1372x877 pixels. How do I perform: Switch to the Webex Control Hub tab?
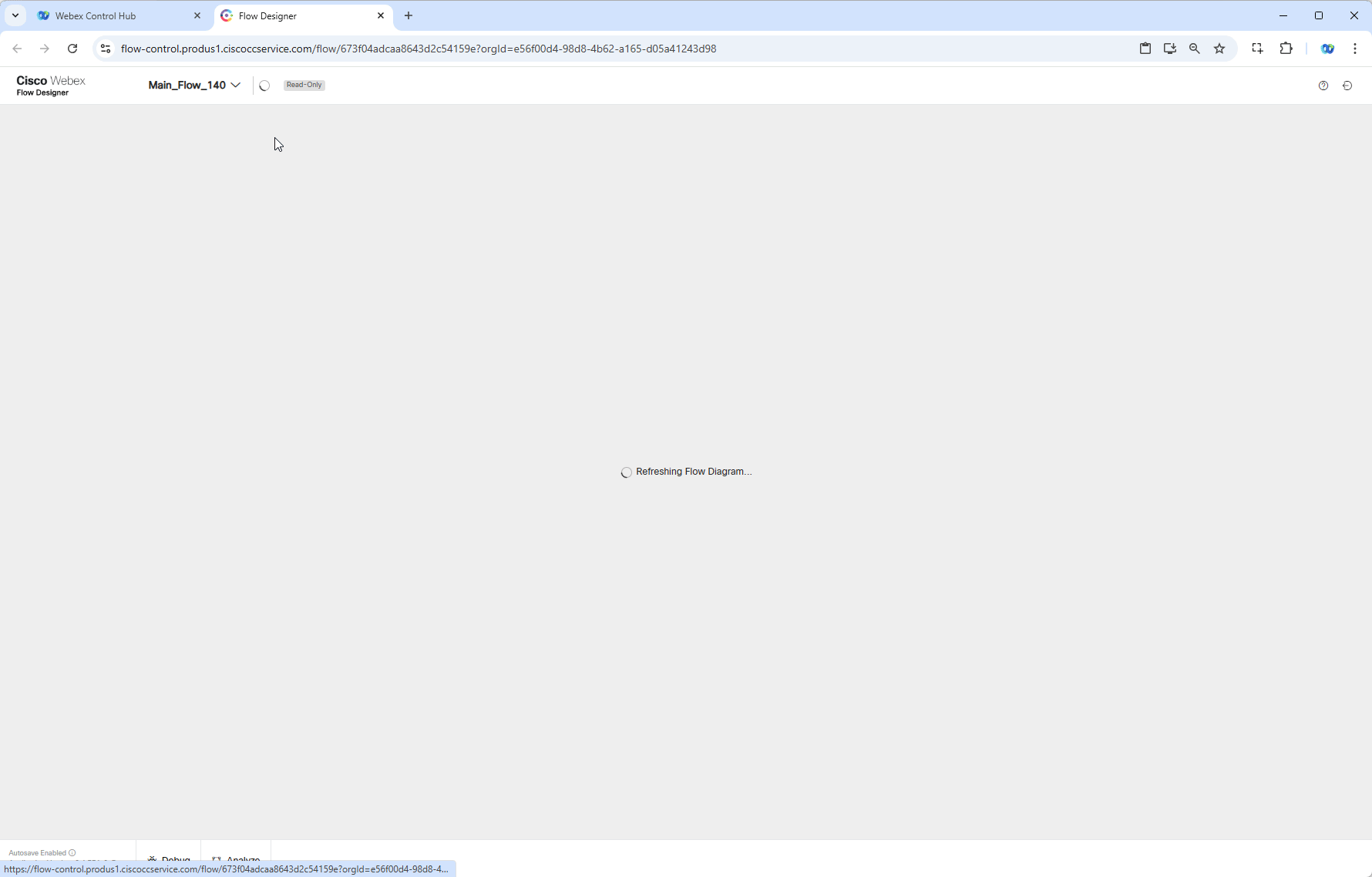click(x=119, y=15)
